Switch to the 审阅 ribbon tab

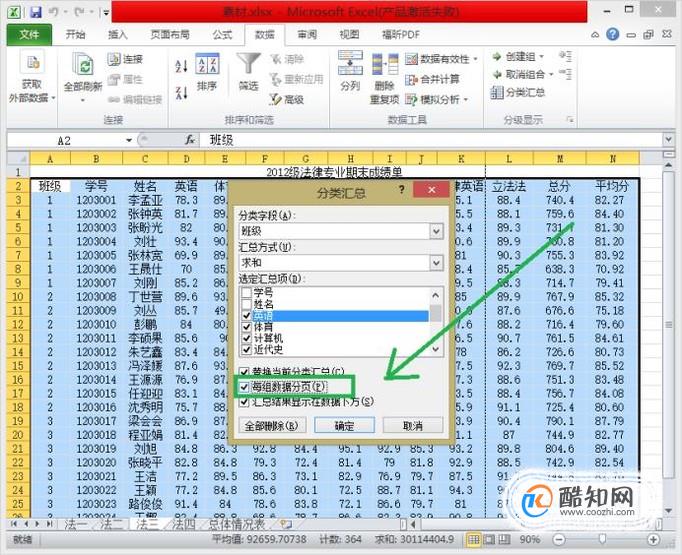tap(307, 35)
